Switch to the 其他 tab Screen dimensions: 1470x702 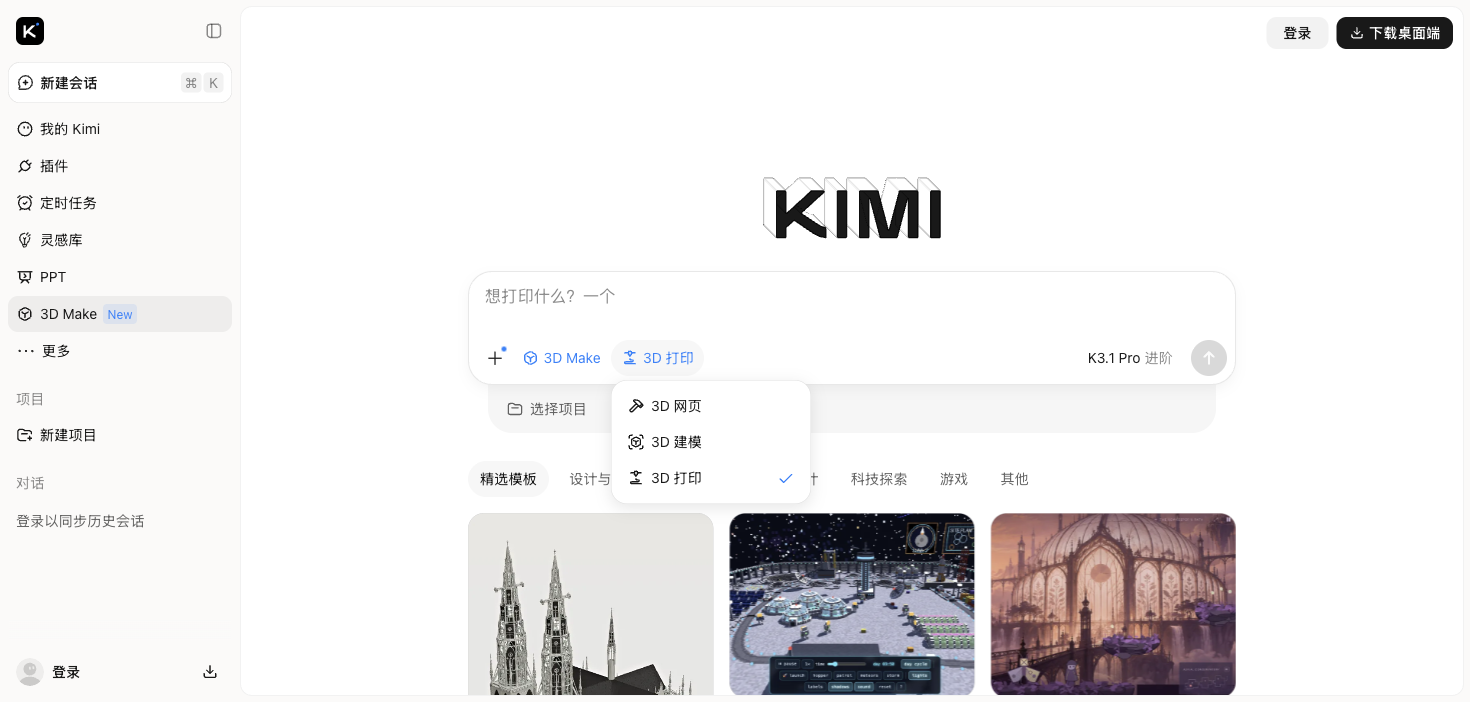pyautogui.click(x=1014, y=479)
